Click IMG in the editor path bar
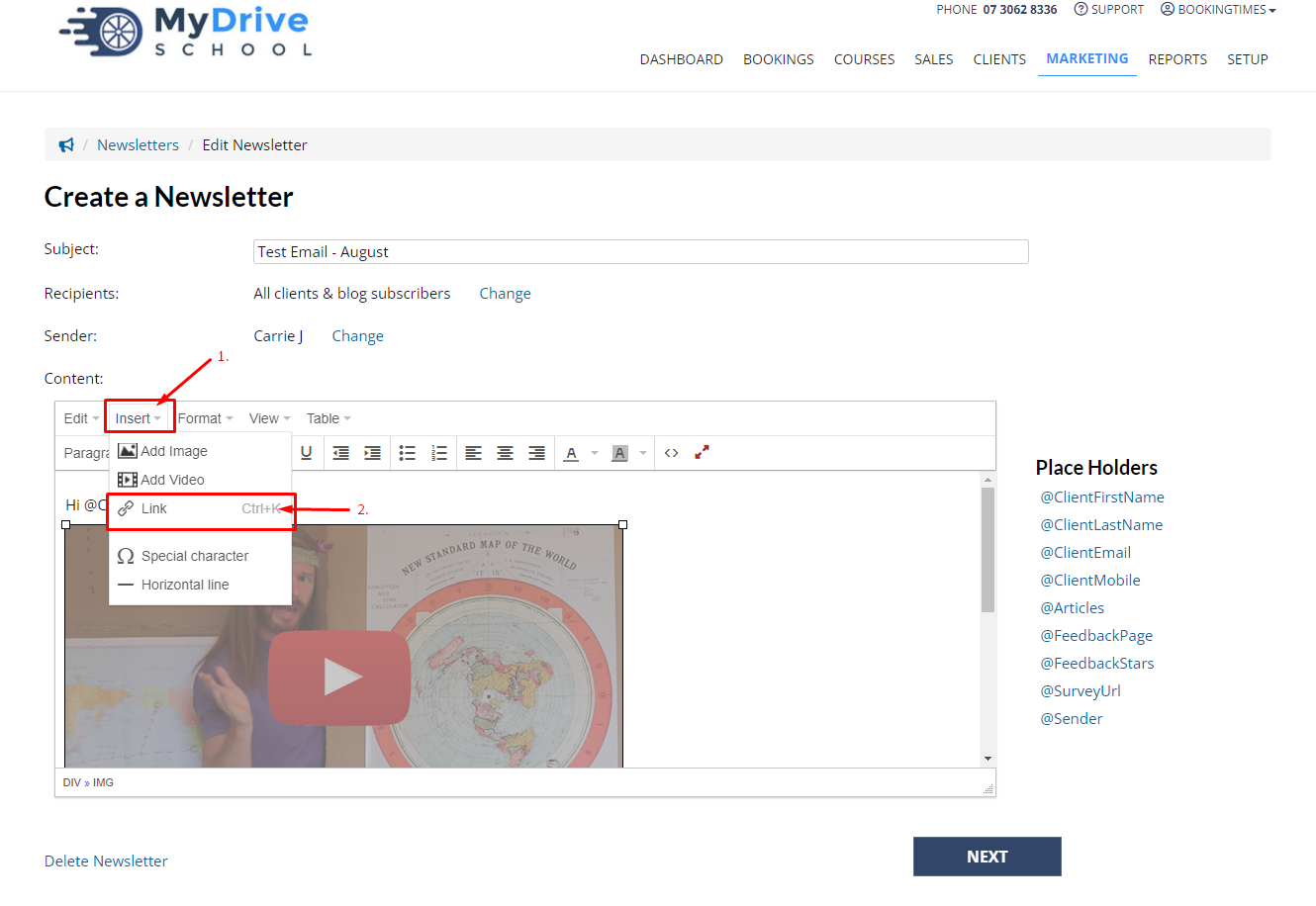1316x906 pixels. (103, 782)
